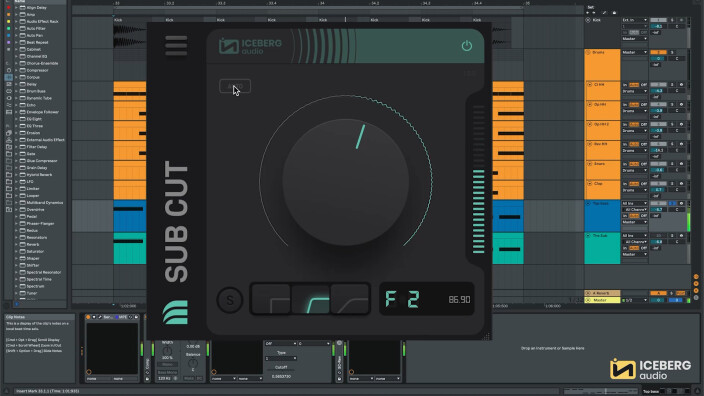Image resolution: width=704 pixels, height=396 pixels.
Task: Click the red collection color tag
Action: 9,8
